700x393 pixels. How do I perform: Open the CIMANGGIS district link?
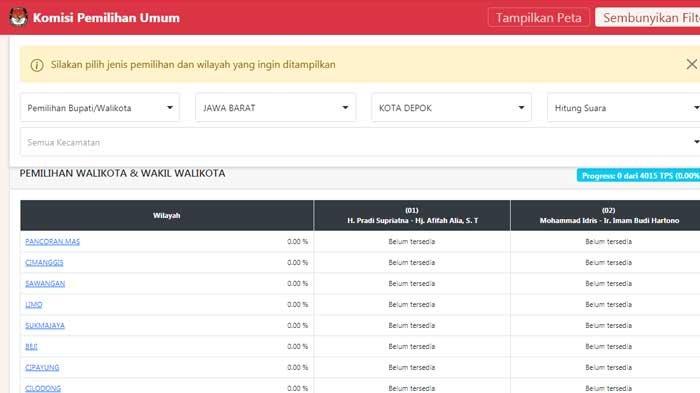click(44, 263)
